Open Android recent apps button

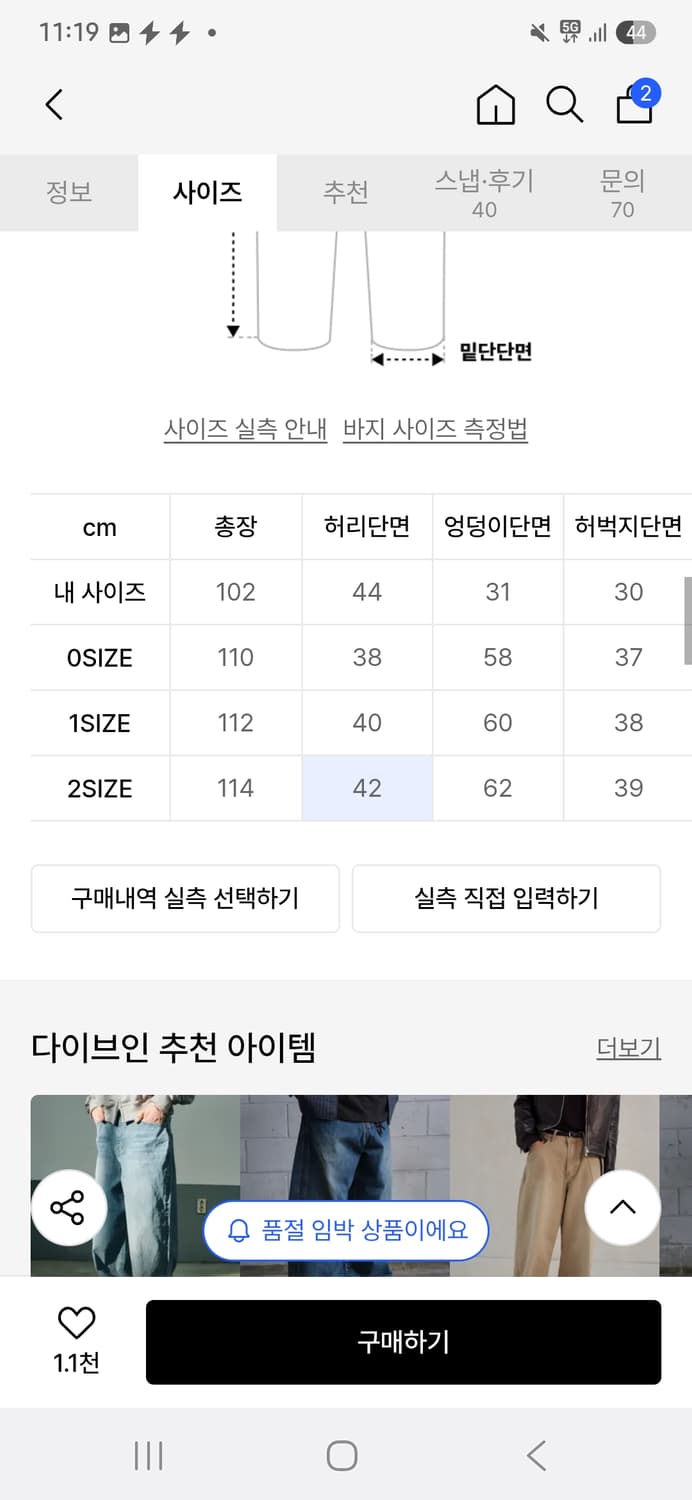click(x=147, y=1456)
